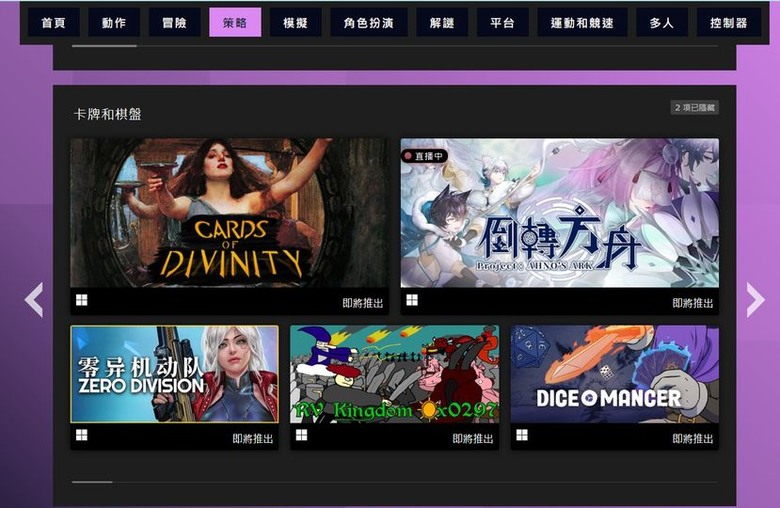Click Windows icon under RV Kingdom

pyautogui.click(x=301, y=435)
